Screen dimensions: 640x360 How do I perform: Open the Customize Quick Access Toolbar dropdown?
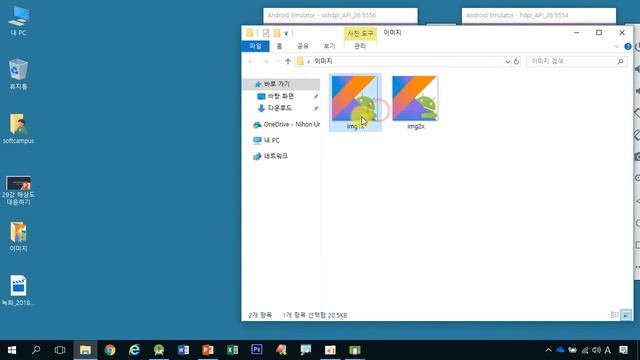tap(286, 33)
